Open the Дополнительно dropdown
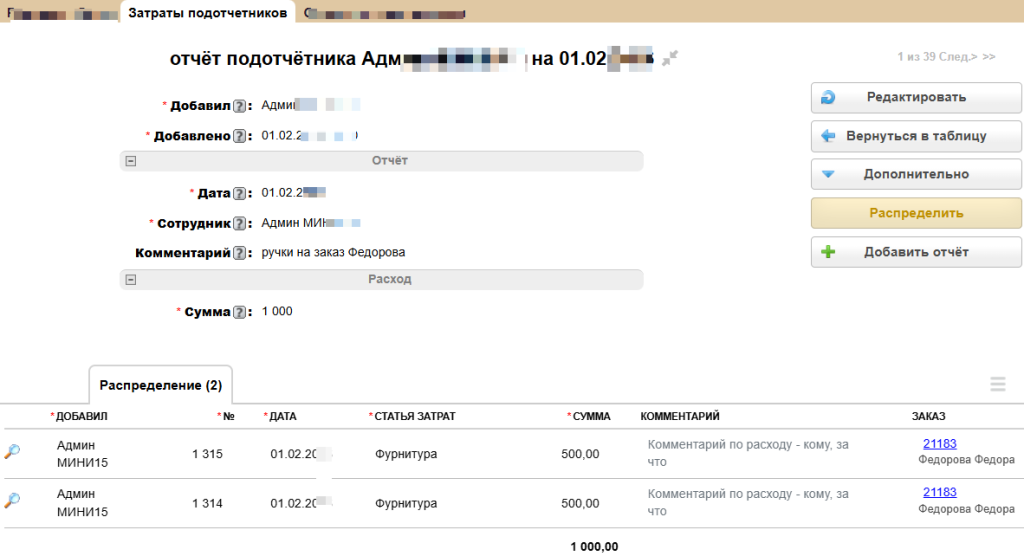This screenshot has width=1024, height=556. 915,174
